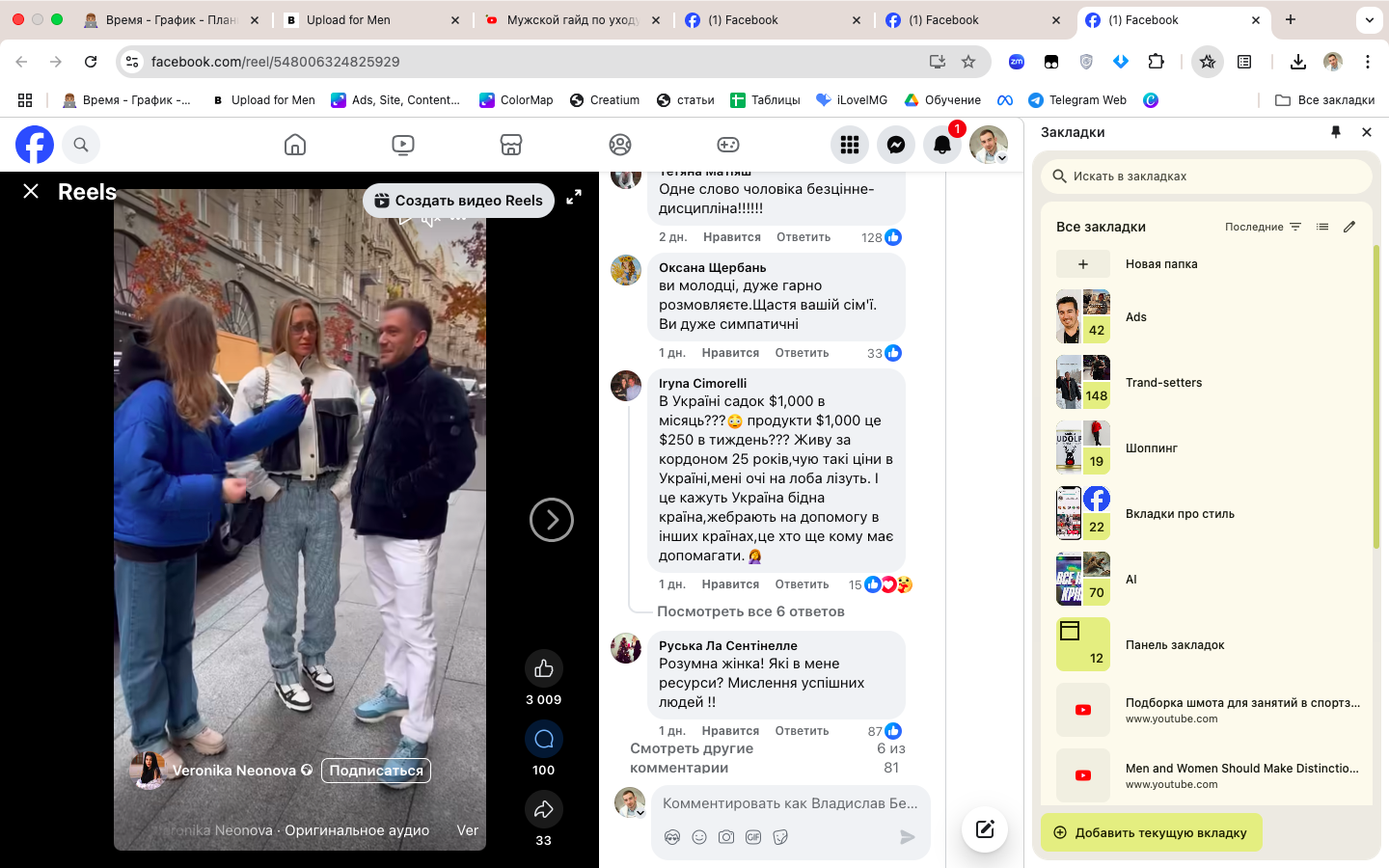Open the ColorMap bookmark
This screenshot has height=868, width=1389.
click(x=516, y=100)
